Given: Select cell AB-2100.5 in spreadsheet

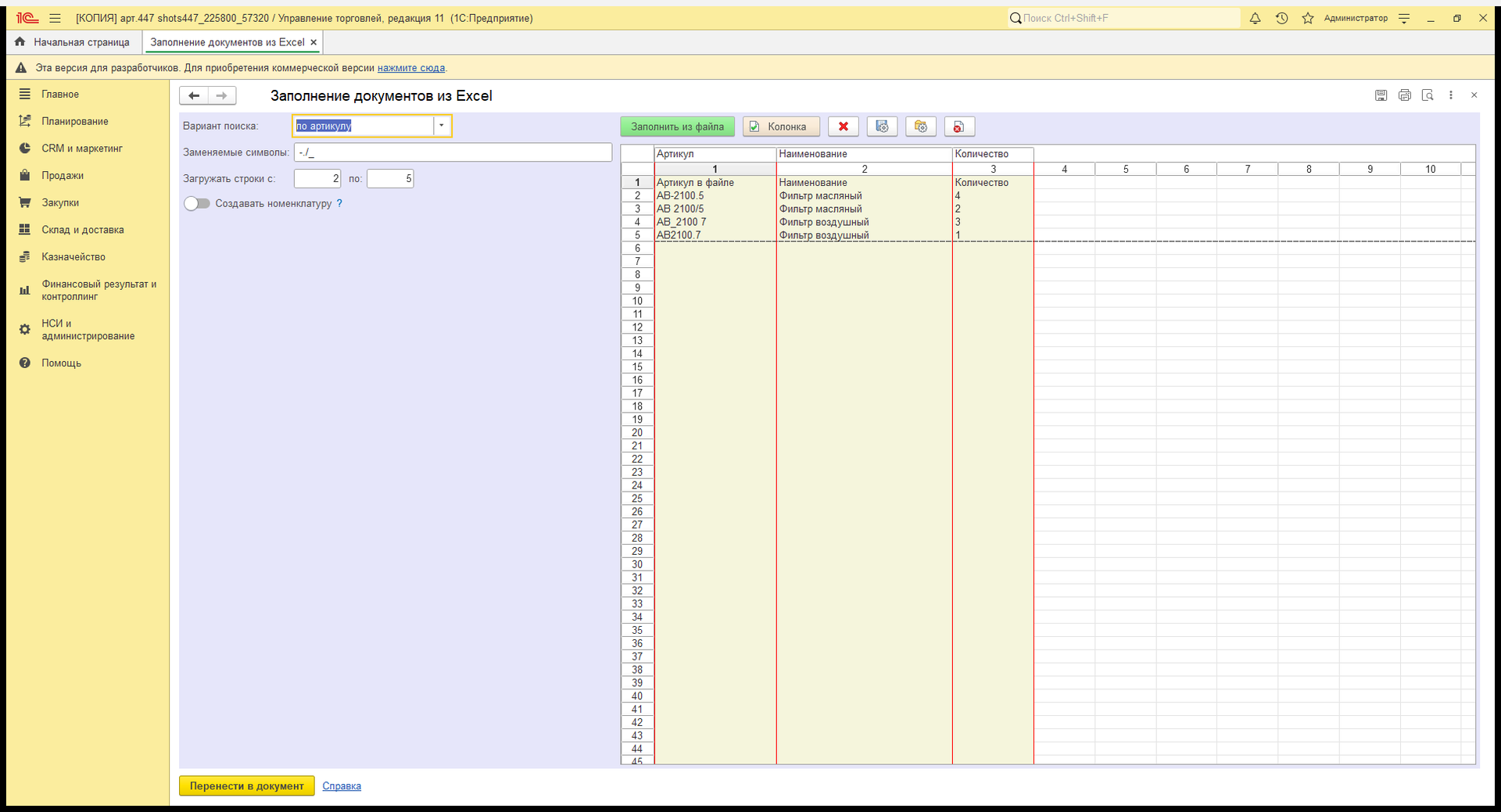Looking at the screenshot, I should click(715, 196).
